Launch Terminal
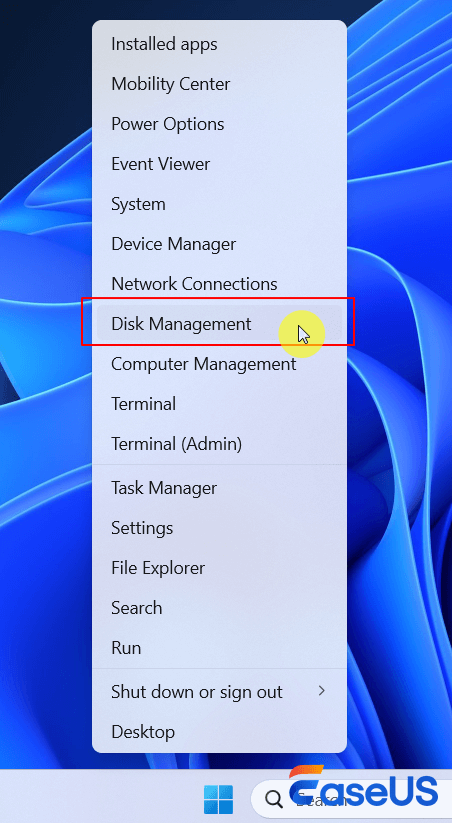Image resolution: width=452 pixels, height=823 pixels. click(219, 404)
